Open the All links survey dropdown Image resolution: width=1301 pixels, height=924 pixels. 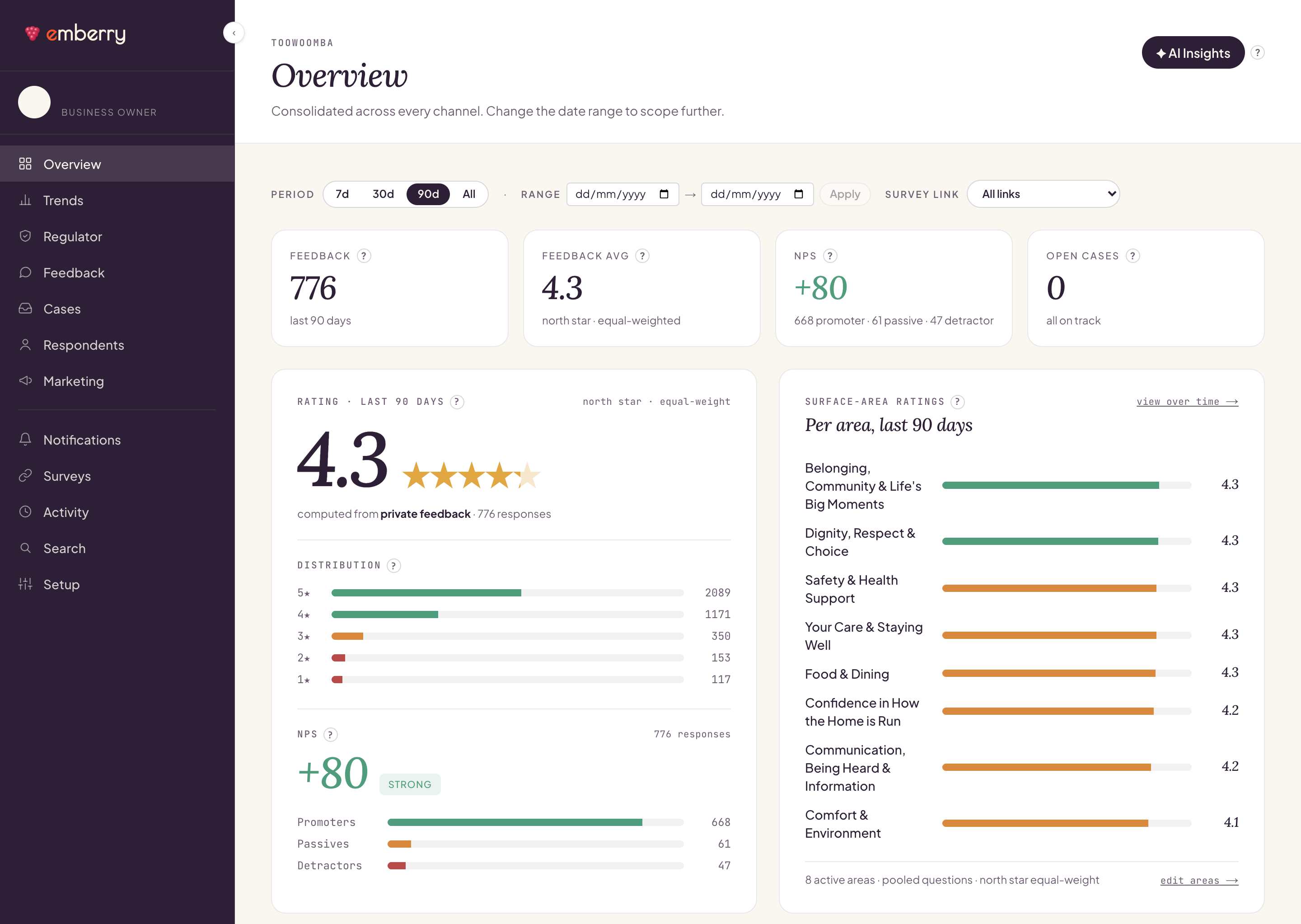[1043, 194]
